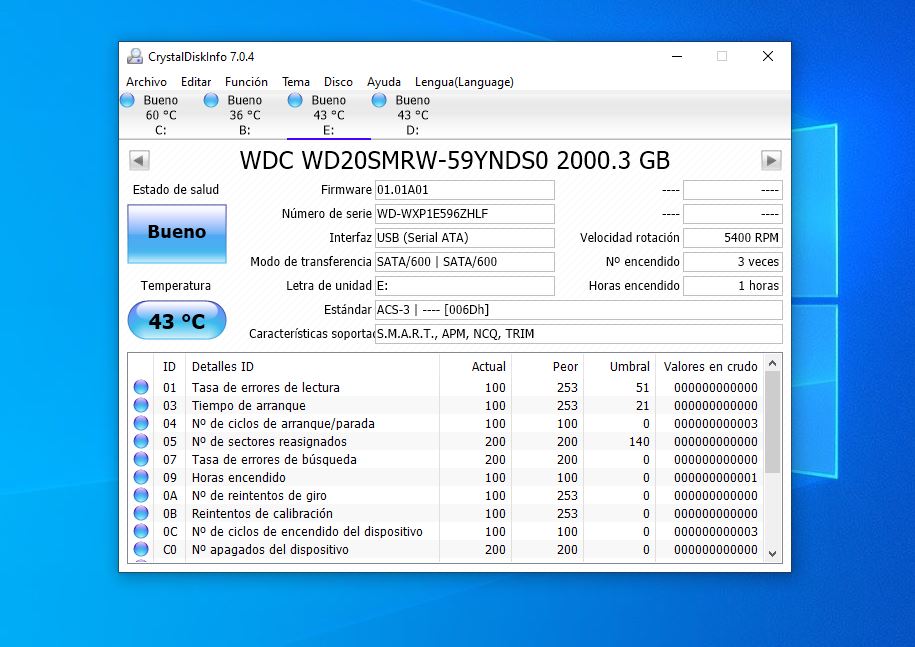Viewport: 915px width, 647px height.
Task: Click the blue status dot beside Tasa de errores de lectura
Action: click(x=138, y=387)
